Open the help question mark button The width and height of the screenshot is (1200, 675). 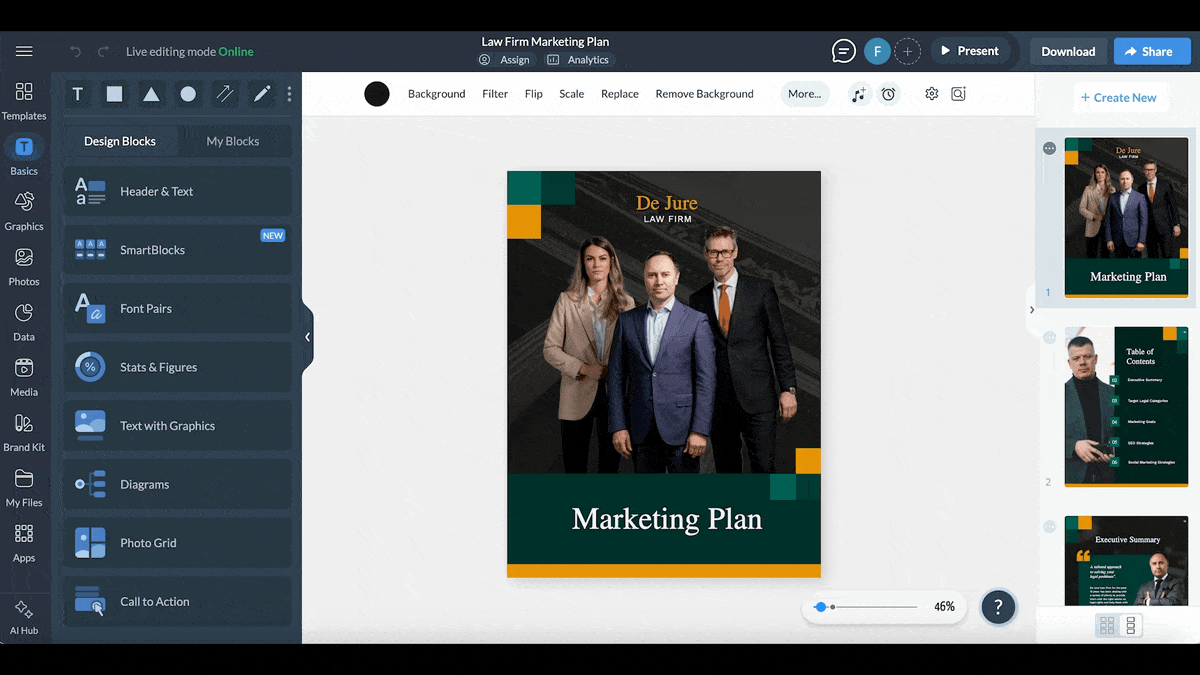[998, 607]
